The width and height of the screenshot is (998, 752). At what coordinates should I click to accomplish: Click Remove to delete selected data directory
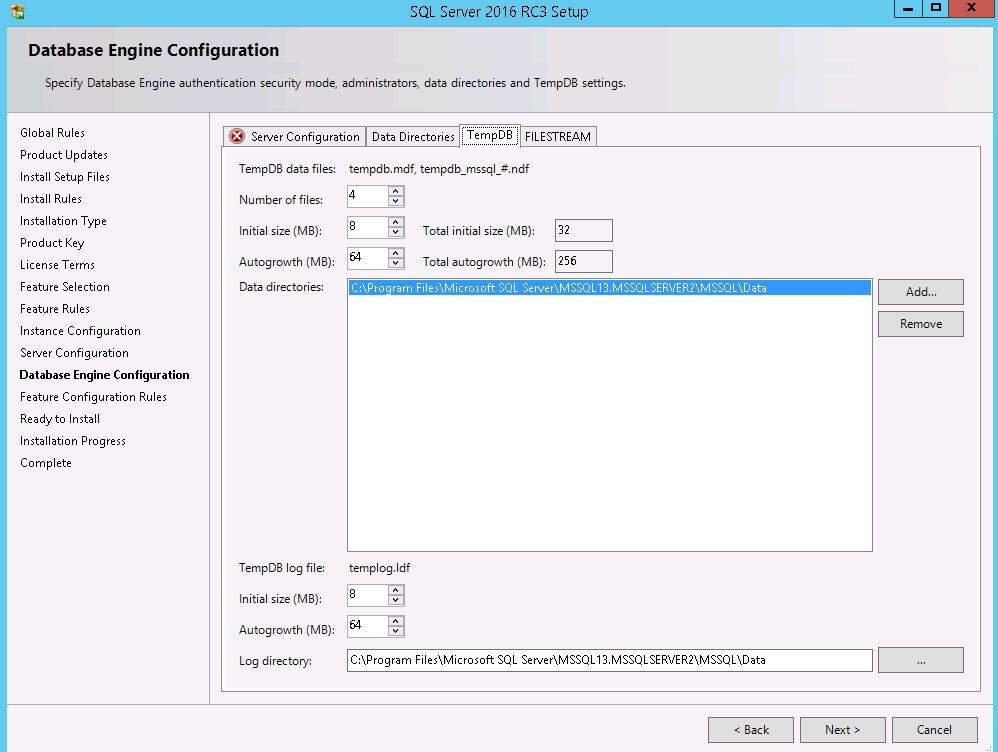click(x=921, y=323)
